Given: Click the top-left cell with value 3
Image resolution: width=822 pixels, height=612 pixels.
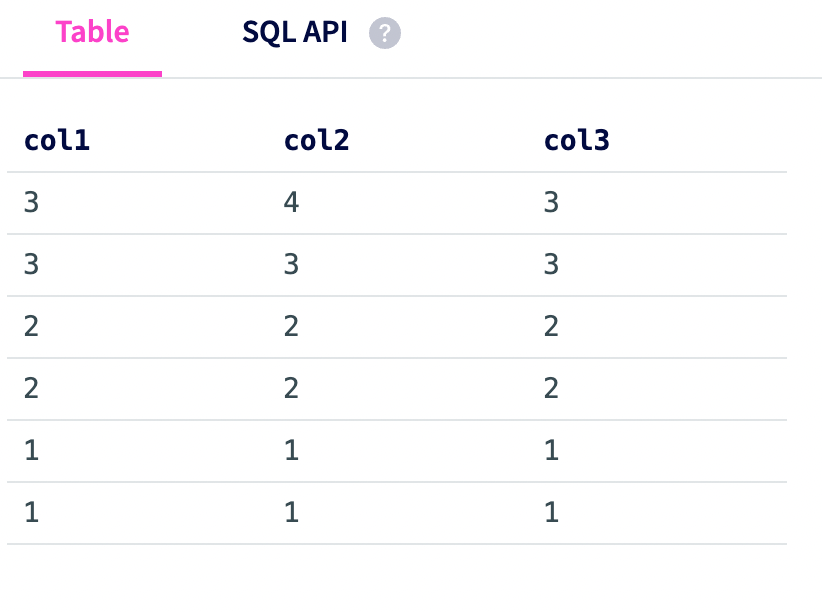Looking at the screenshot, I should coord(30,202).
